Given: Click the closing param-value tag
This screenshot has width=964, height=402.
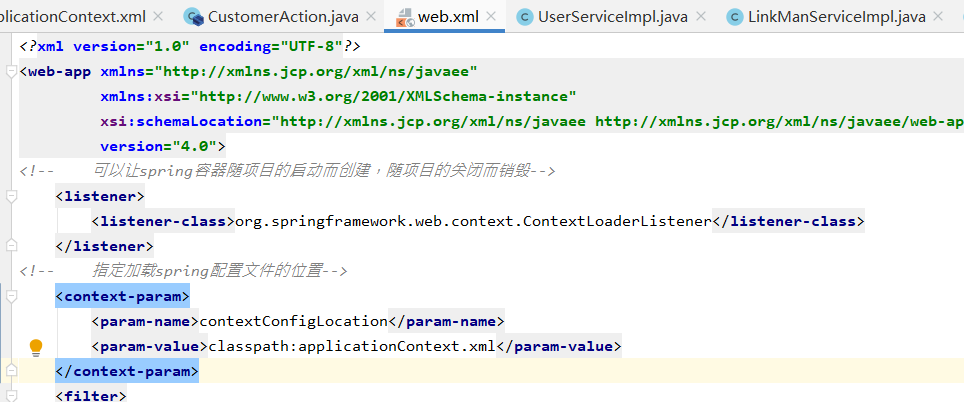Looking at the screenshot, I should pos(559,347).
